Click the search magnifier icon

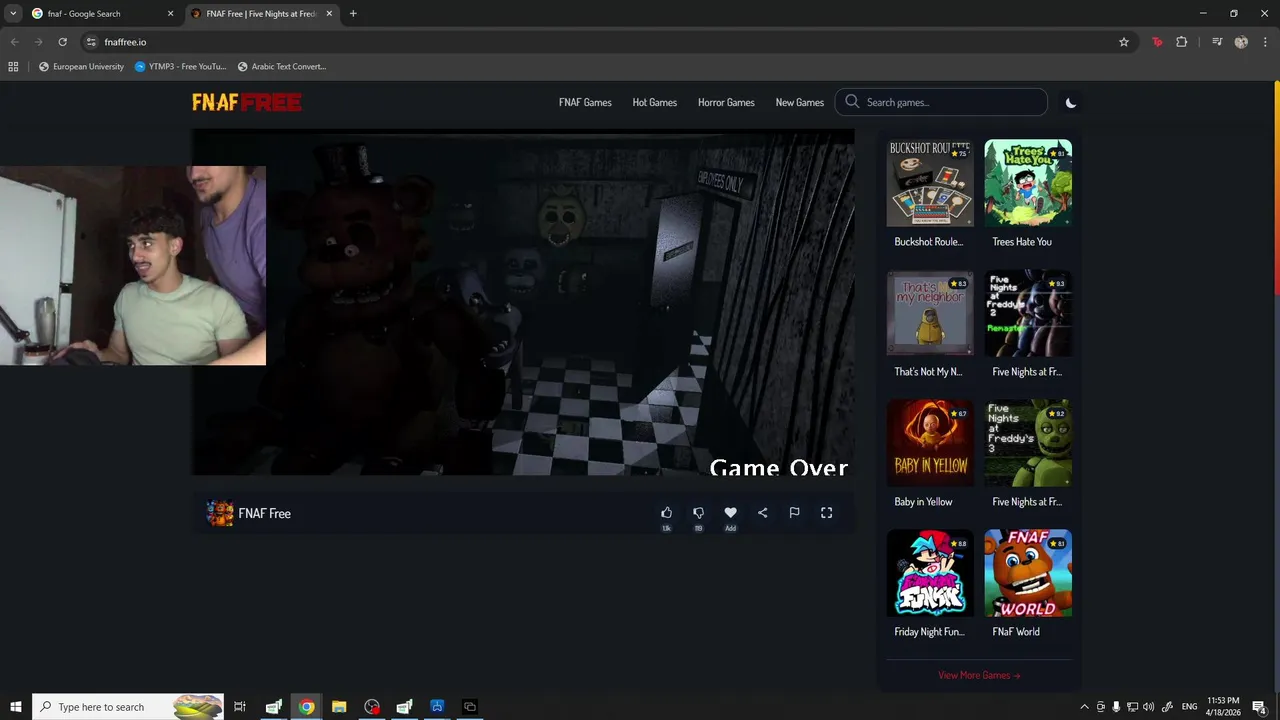tap(852, 102)
